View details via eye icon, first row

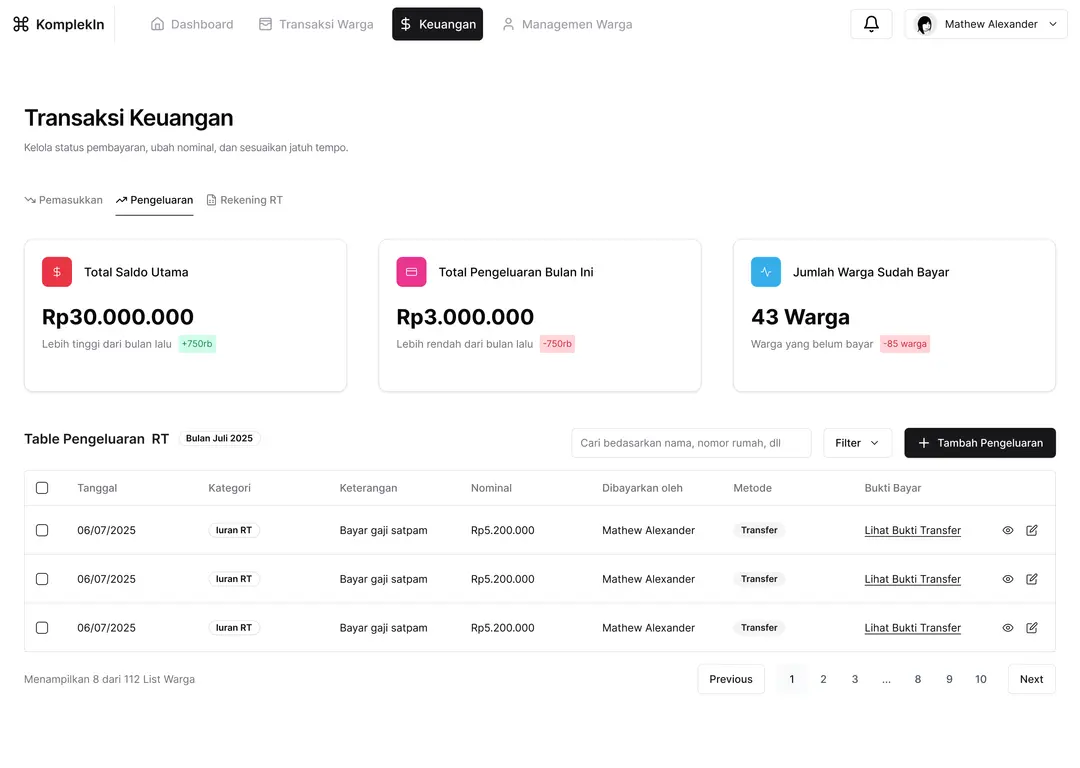tap(1008, 530)
